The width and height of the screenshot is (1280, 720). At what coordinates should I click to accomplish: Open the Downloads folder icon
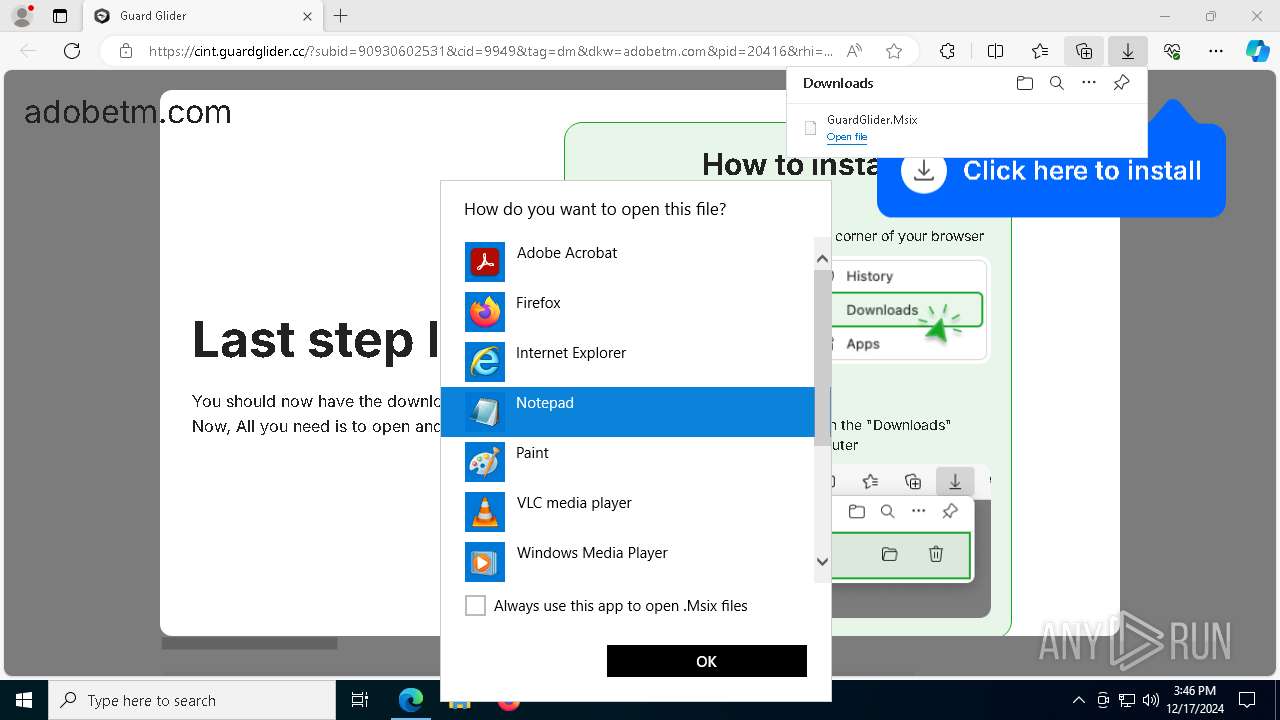tap(1024, 83)
